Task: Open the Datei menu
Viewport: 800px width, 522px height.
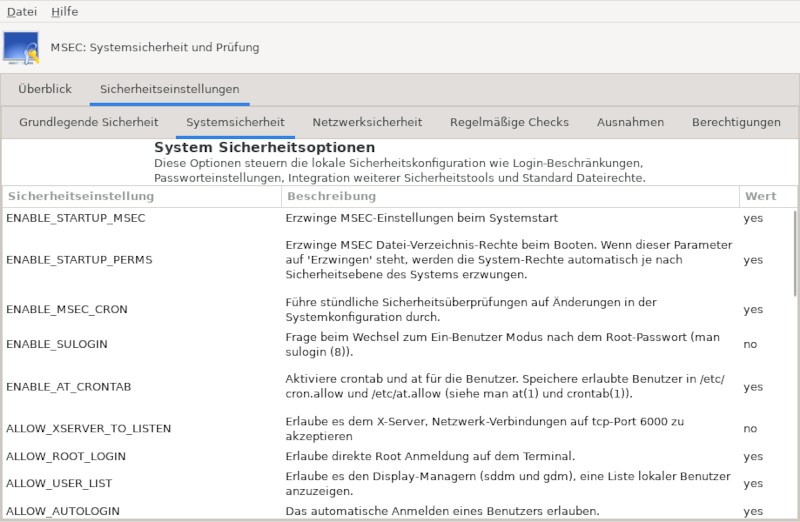Action: [x=22, y=12]
